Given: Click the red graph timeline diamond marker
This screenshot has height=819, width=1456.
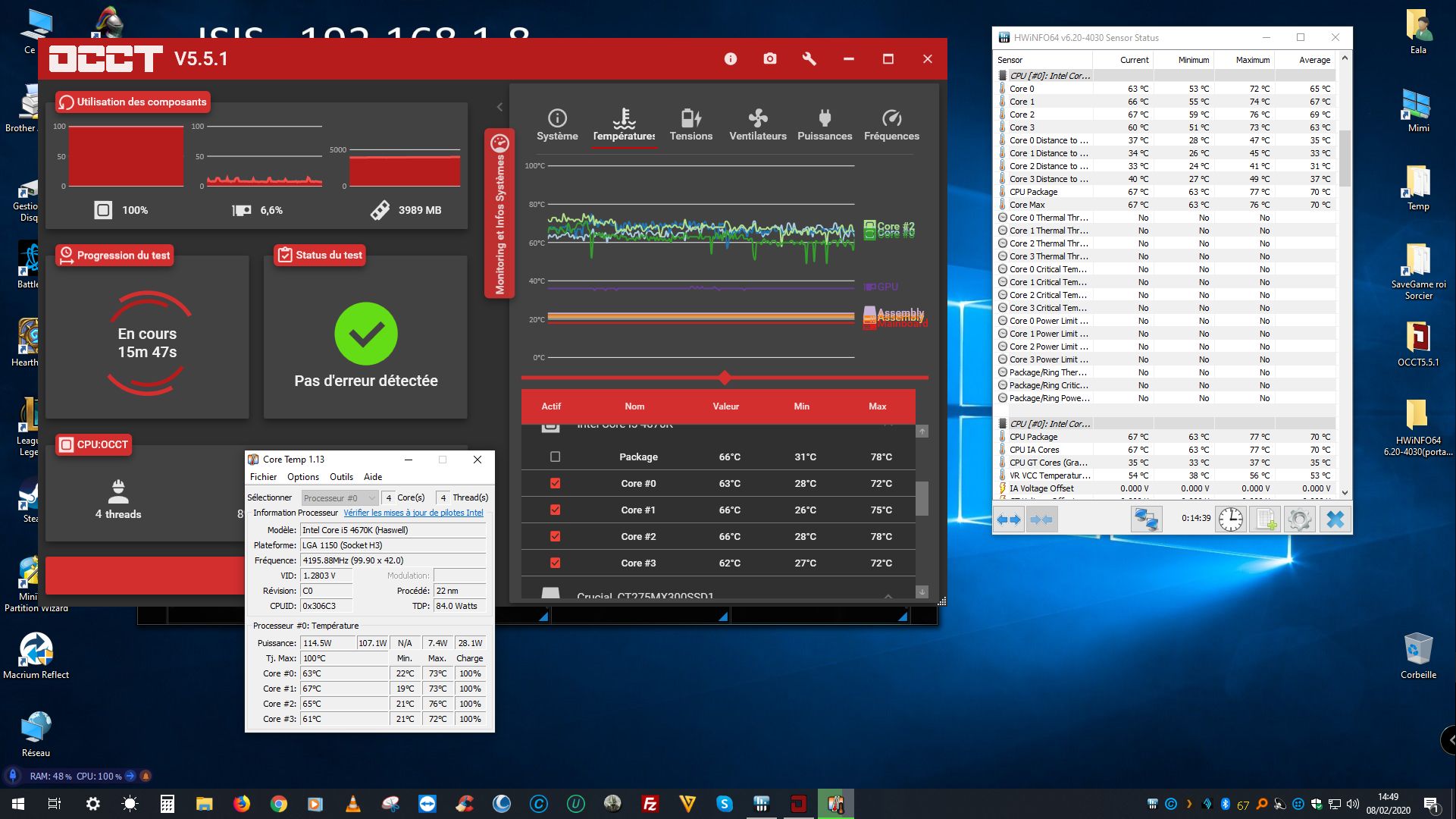Looking at the screenshot, I should click(725, 377).
